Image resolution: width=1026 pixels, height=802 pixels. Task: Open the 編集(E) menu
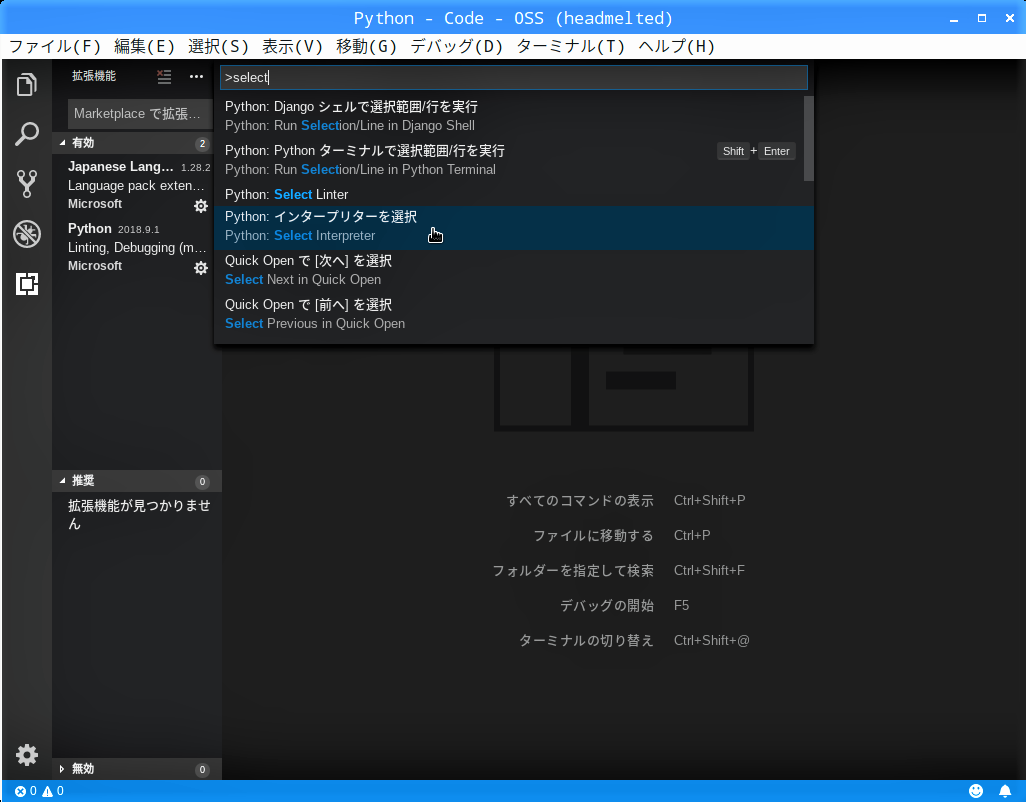(x=144, y=46)
